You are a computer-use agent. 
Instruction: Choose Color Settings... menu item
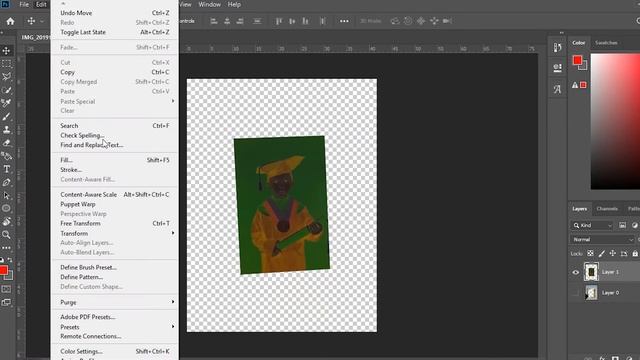click(115, 351)
